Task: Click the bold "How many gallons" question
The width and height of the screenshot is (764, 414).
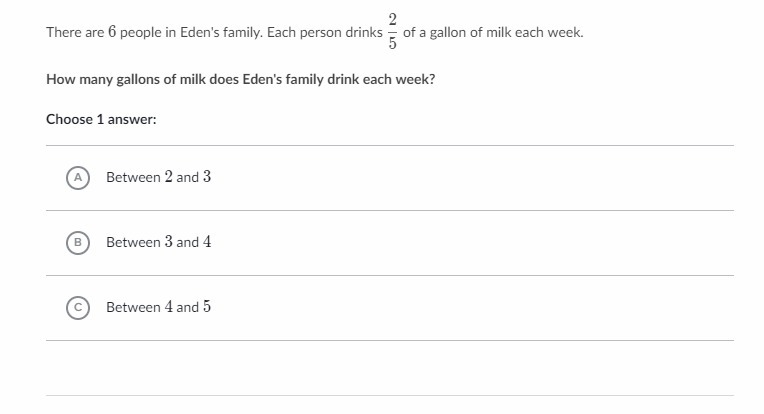Action: pos(240,79)
